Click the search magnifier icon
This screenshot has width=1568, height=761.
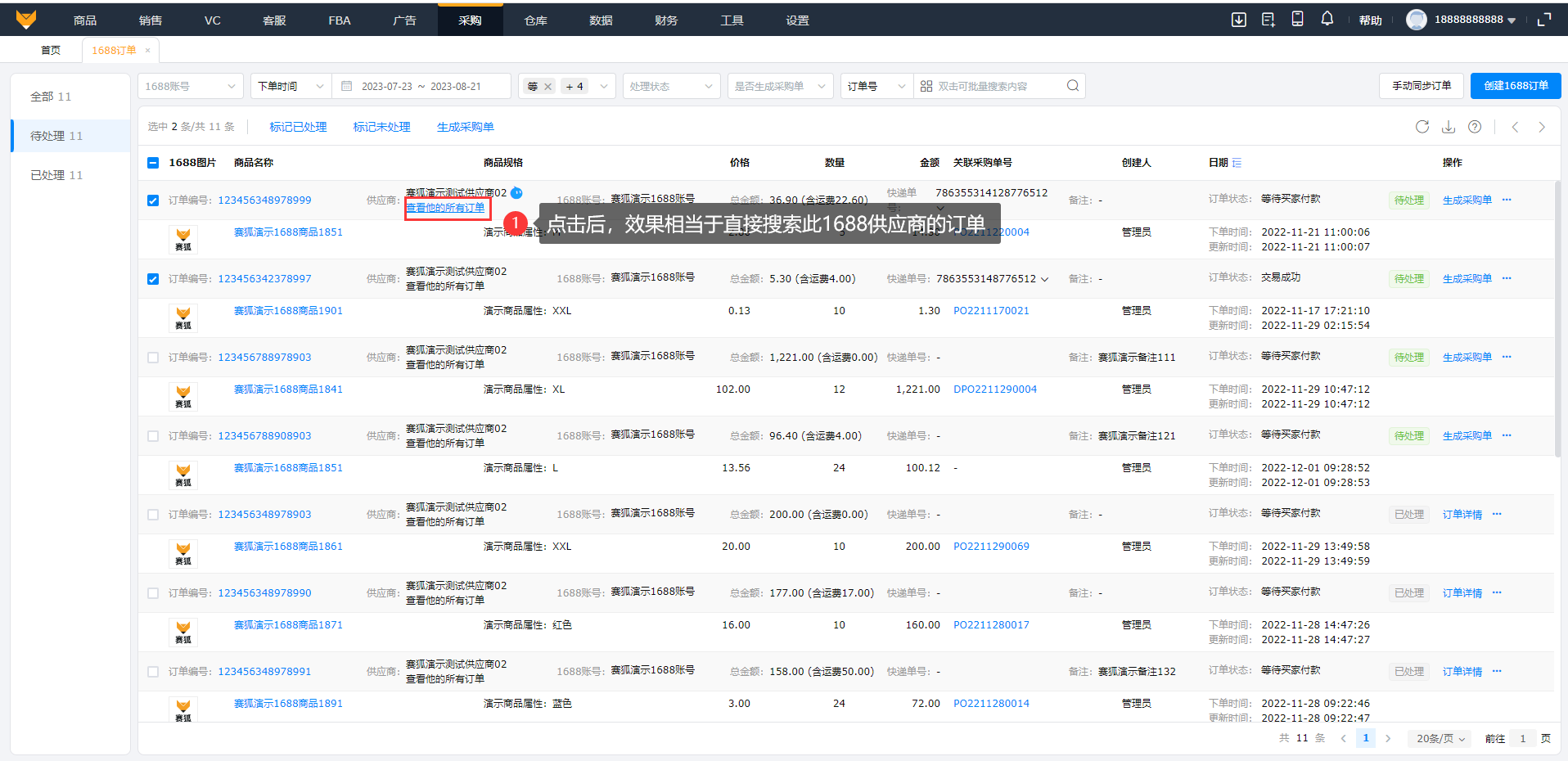pos(1073,86)
